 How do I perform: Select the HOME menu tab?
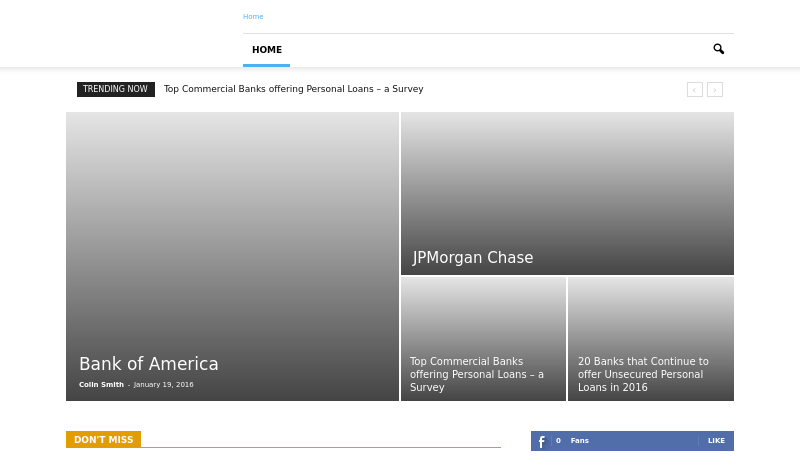(266, 50)
